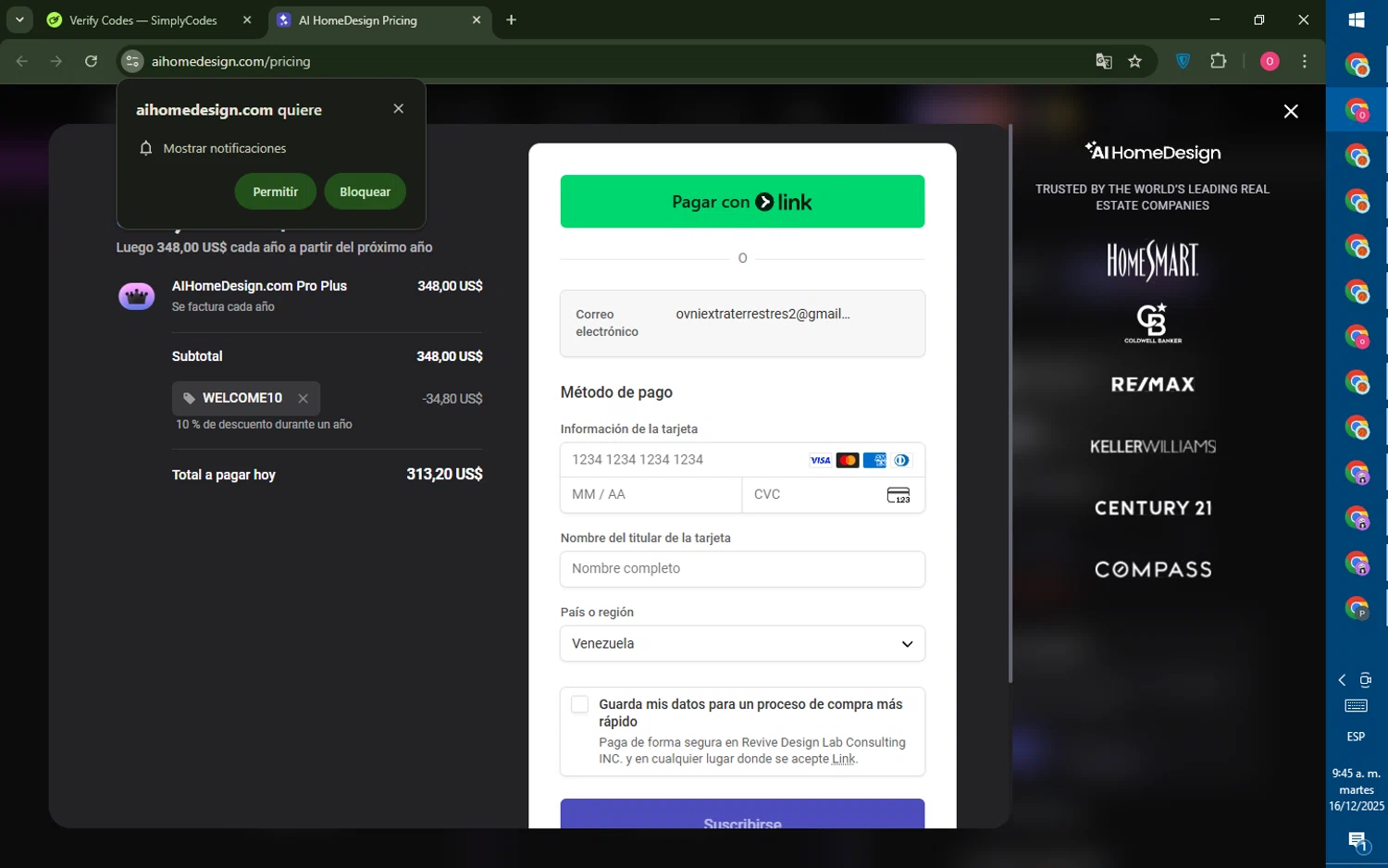
Task: Click the Compass logo
Action: [1153, 569]
